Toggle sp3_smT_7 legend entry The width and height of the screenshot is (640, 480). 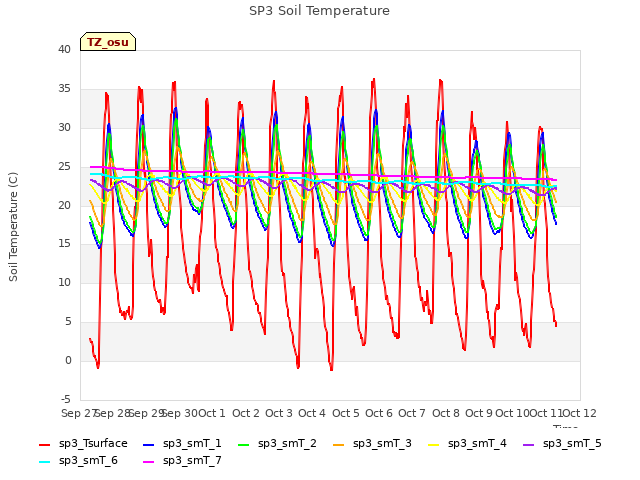point(182,461)
